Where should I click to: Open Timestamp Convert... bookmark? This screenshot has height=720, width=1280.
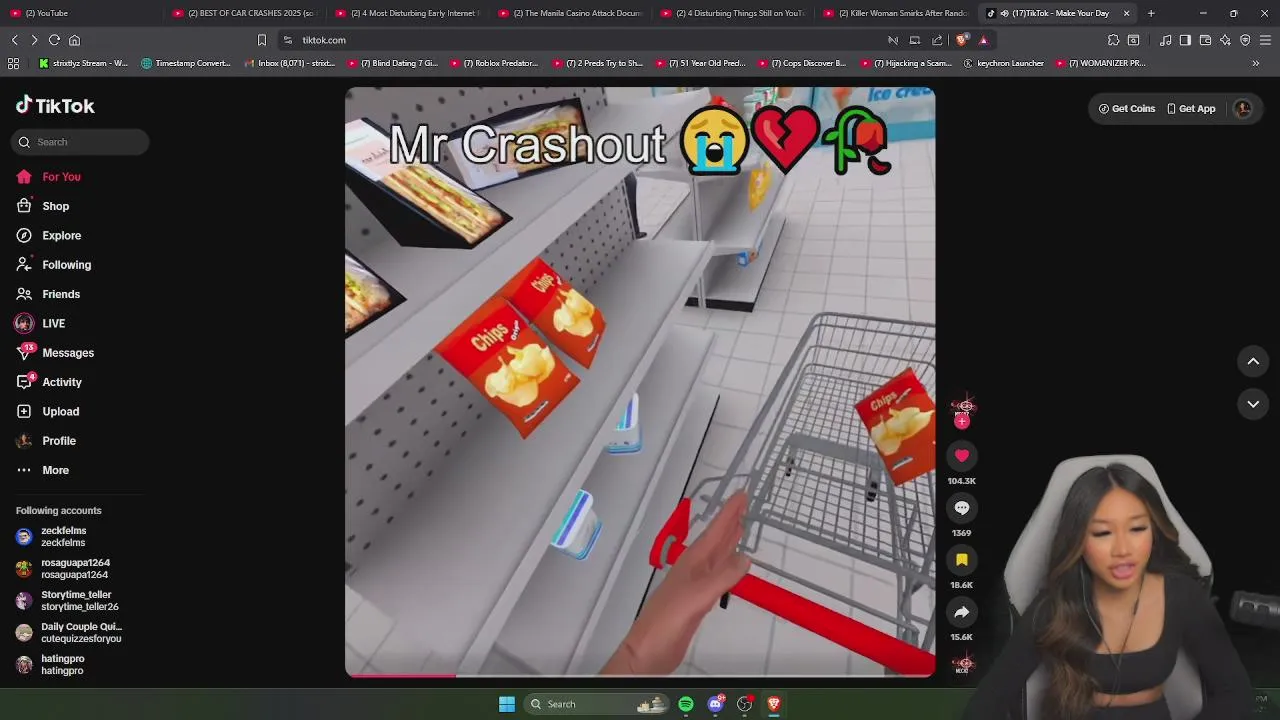186,63
